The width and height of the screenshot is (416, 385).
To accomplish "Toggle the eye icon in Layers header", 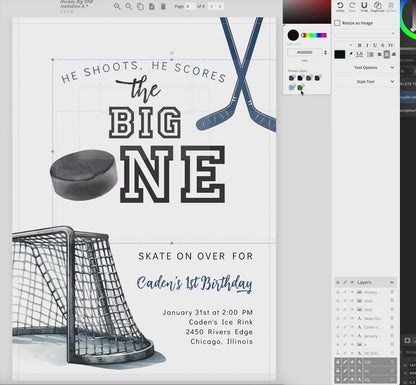I will click(352, 282).
